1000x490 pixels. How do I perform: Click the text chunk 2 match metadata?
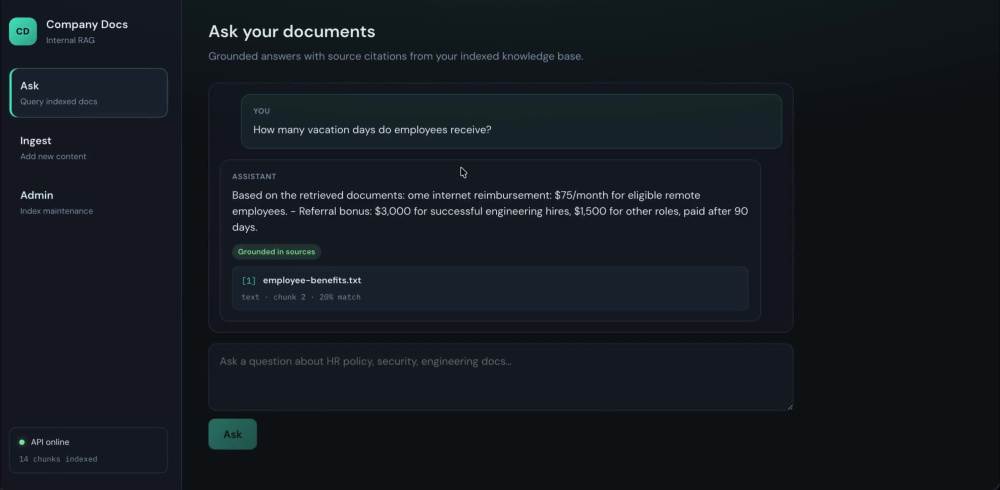click(x=301, y=297)
